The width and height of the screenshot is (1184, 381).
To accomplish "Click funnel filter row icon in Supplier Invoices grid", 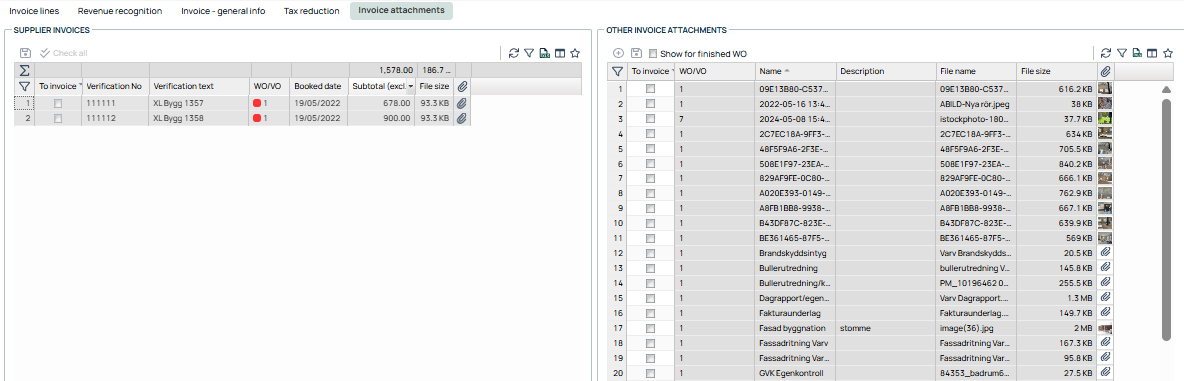I will click(x=24, y=87).
